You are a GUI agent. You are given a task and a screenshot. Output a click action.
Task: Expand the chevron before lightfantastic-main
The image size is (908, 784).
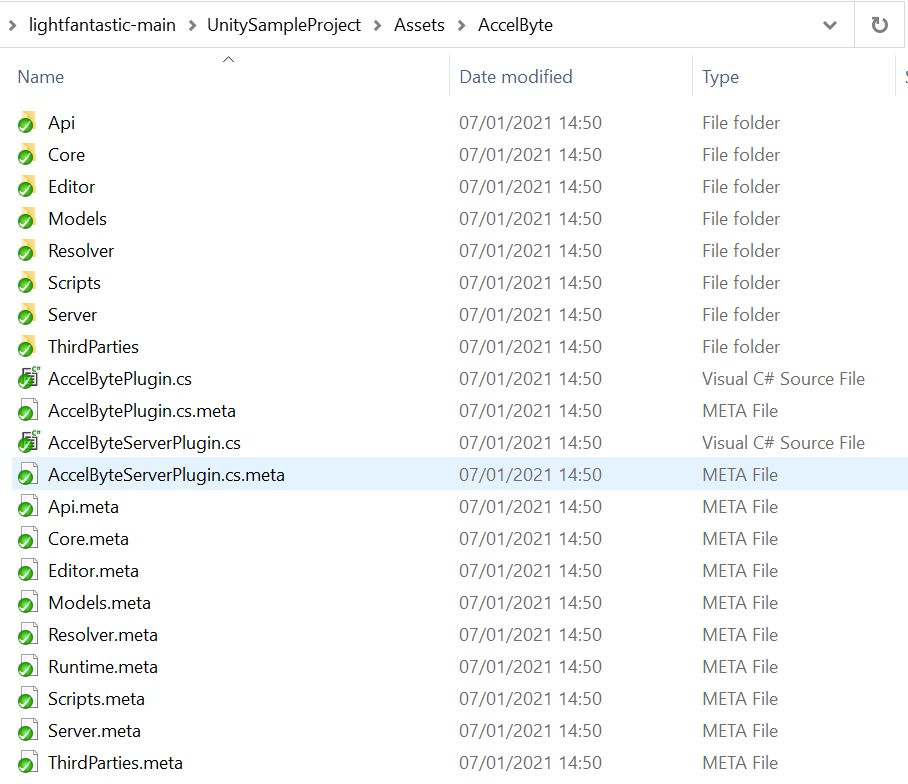(12, 25)
